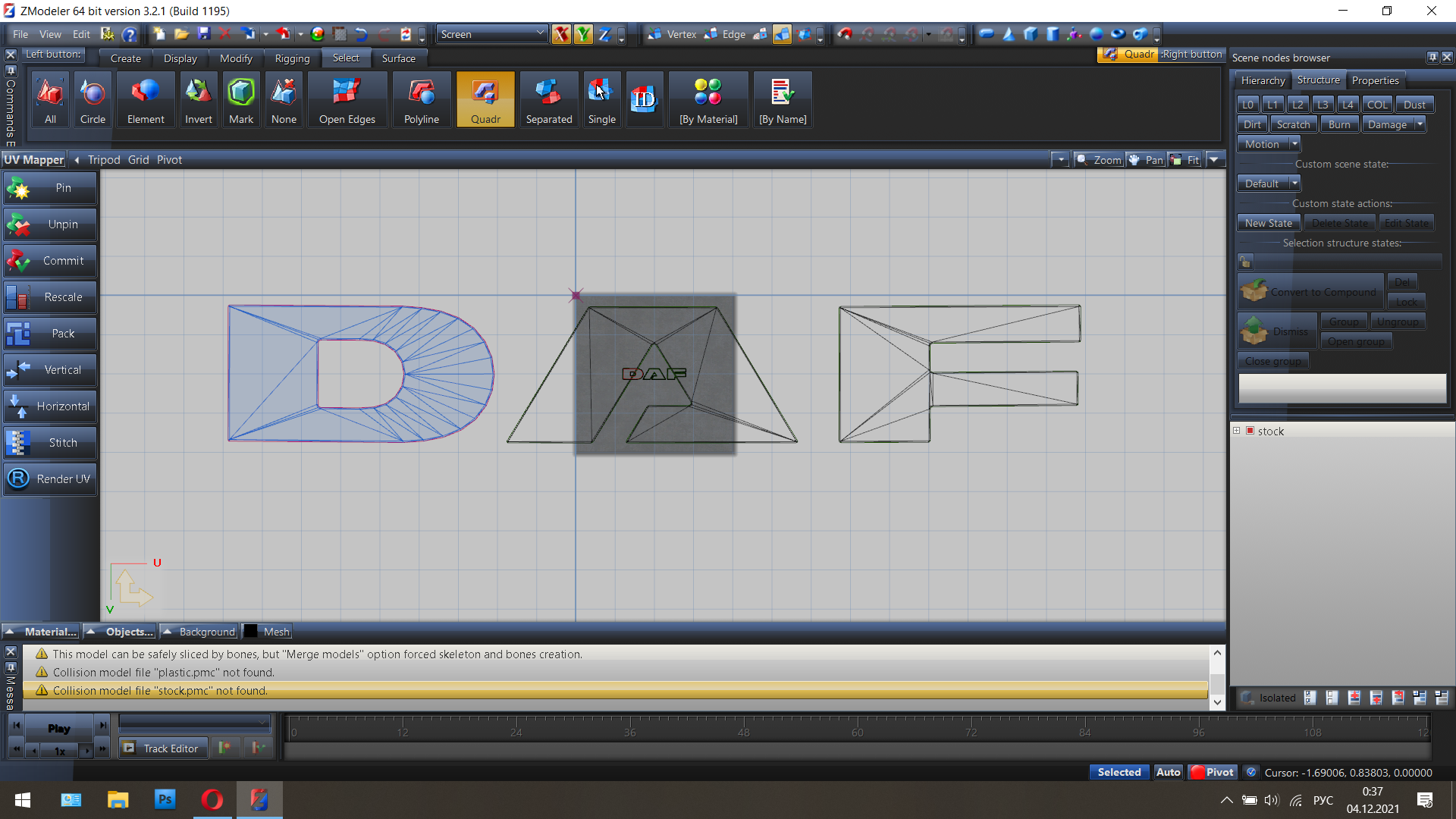Invert the current selection

coord(199,99)
